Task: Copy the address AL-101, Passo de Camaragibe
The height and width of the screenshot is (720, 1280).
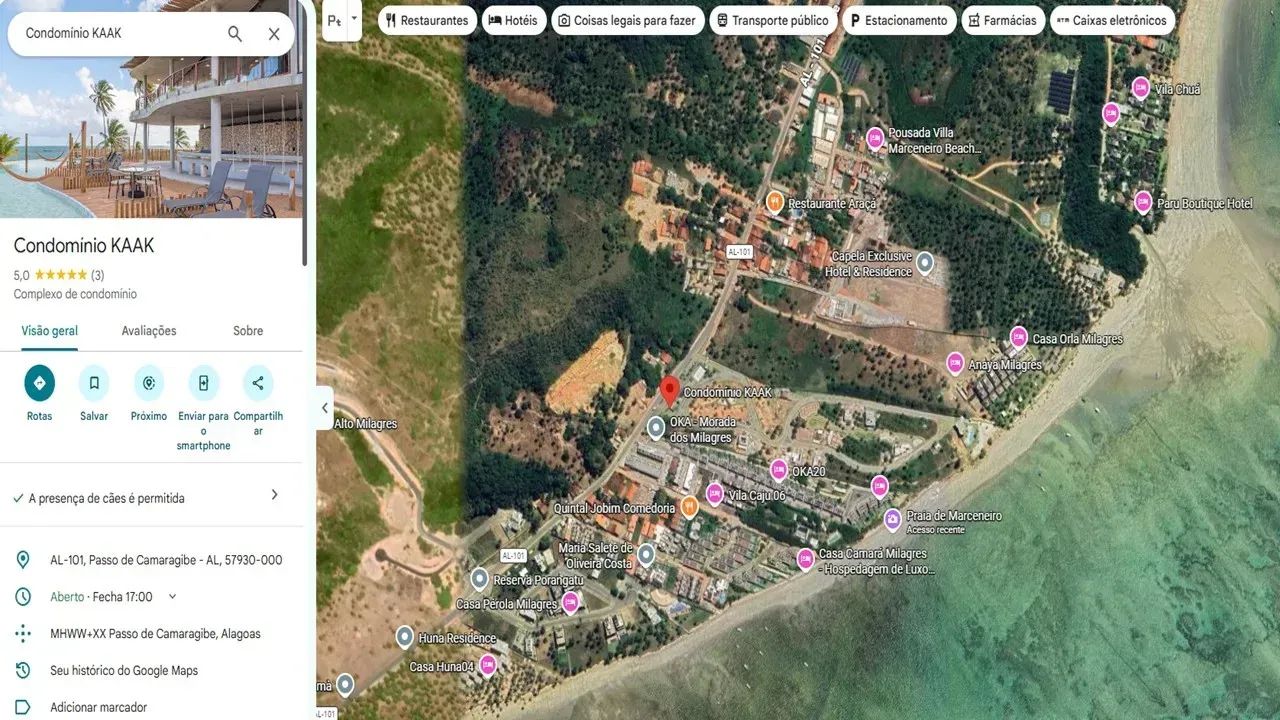Action: [x=151, y=560]
